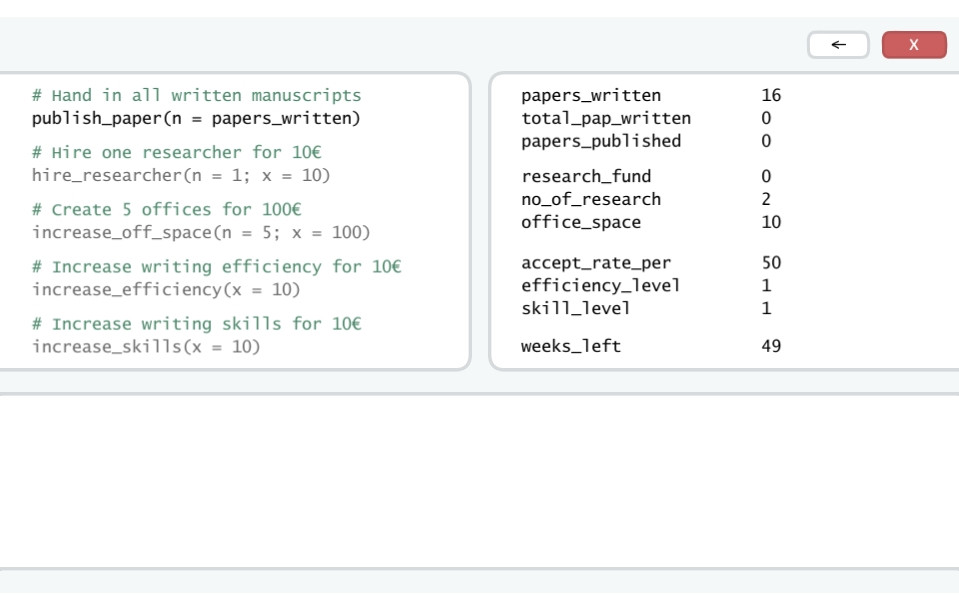Image resolution: width=959 pixels, height=596 pixels.
Task: Click the research_fund variable label
Action: (x=586, y=176)
